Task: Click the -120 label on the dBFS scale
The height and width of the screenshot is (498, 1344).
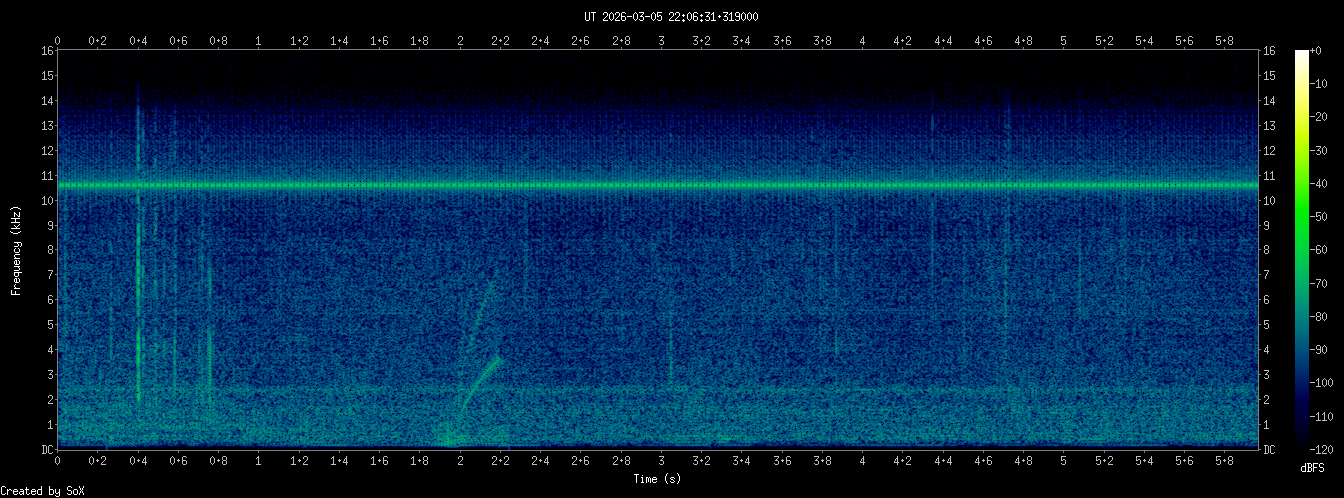Action: tap(1329, 449)
